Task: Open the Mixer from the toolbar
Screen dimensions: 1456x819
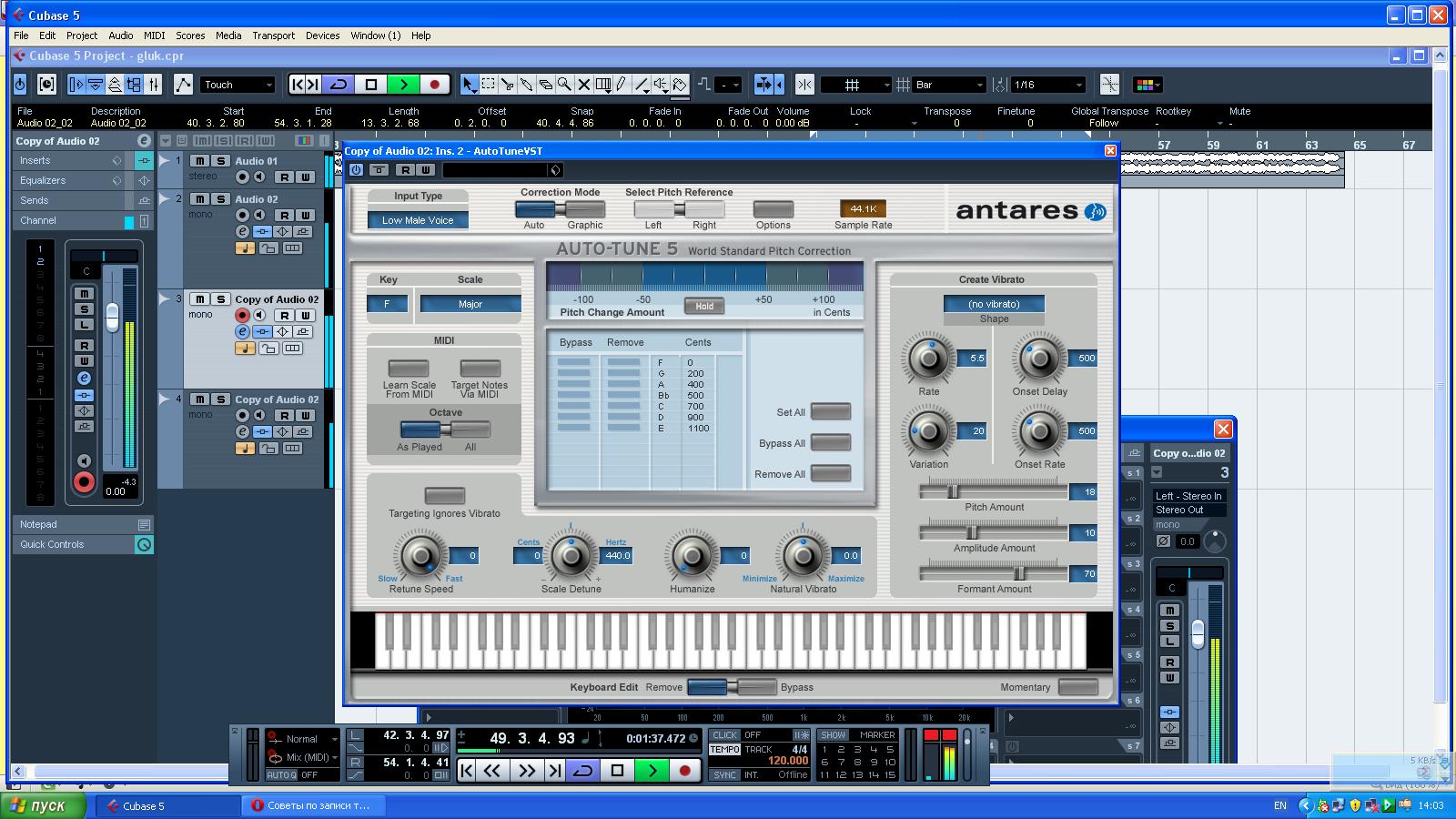Action: click(x=154, y=85)
